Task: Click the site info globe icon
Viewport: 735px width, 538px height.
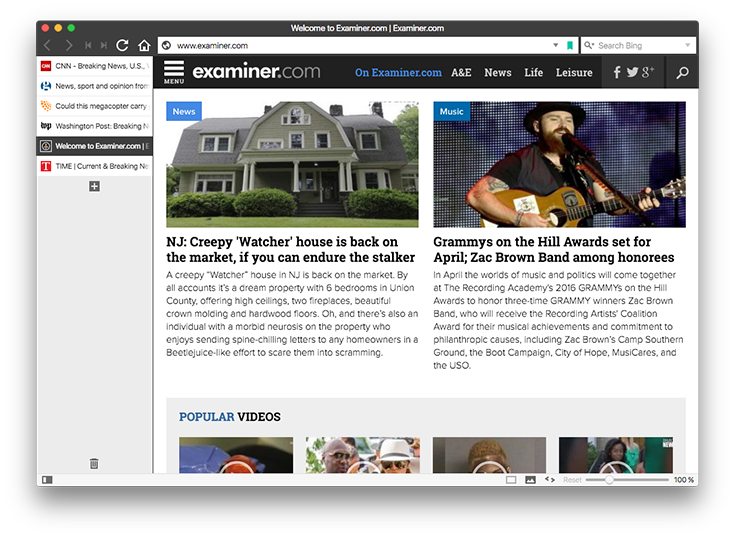Action: [166, 45]
